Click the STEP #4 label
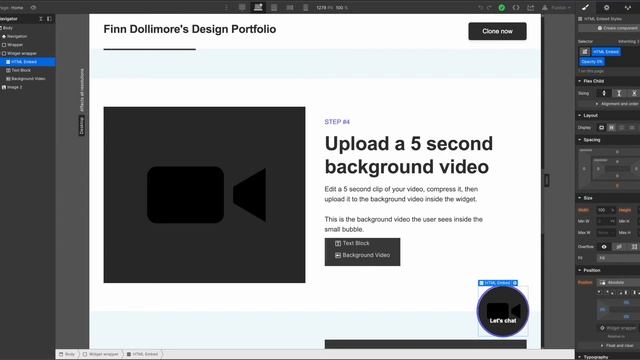640x360 pixels. [337, 122]
